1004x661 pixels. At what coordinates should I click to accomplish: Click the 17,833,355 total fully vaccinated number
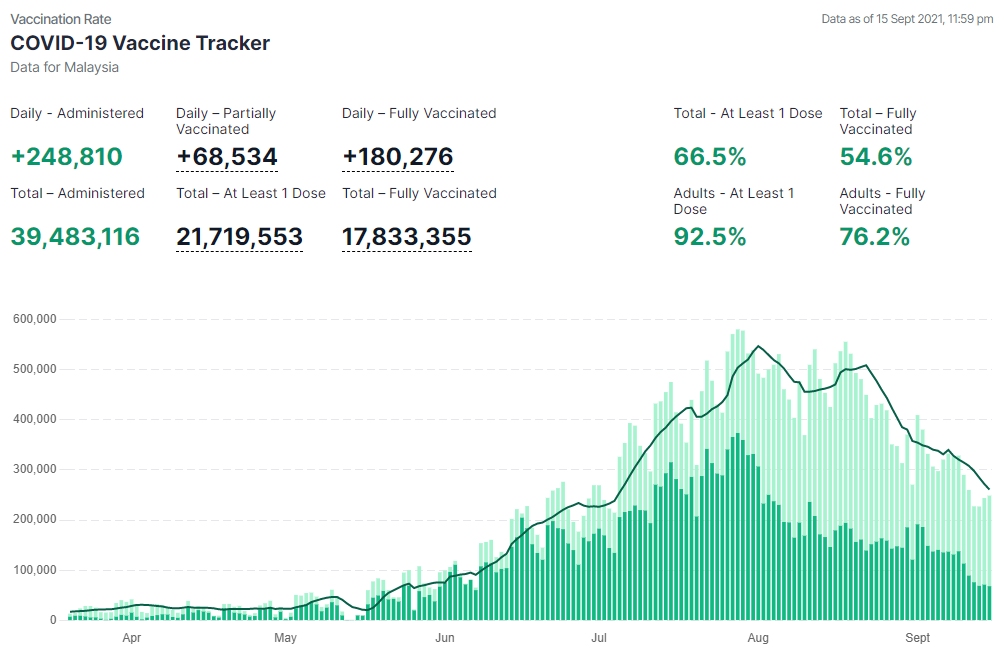tap(406, 237)
